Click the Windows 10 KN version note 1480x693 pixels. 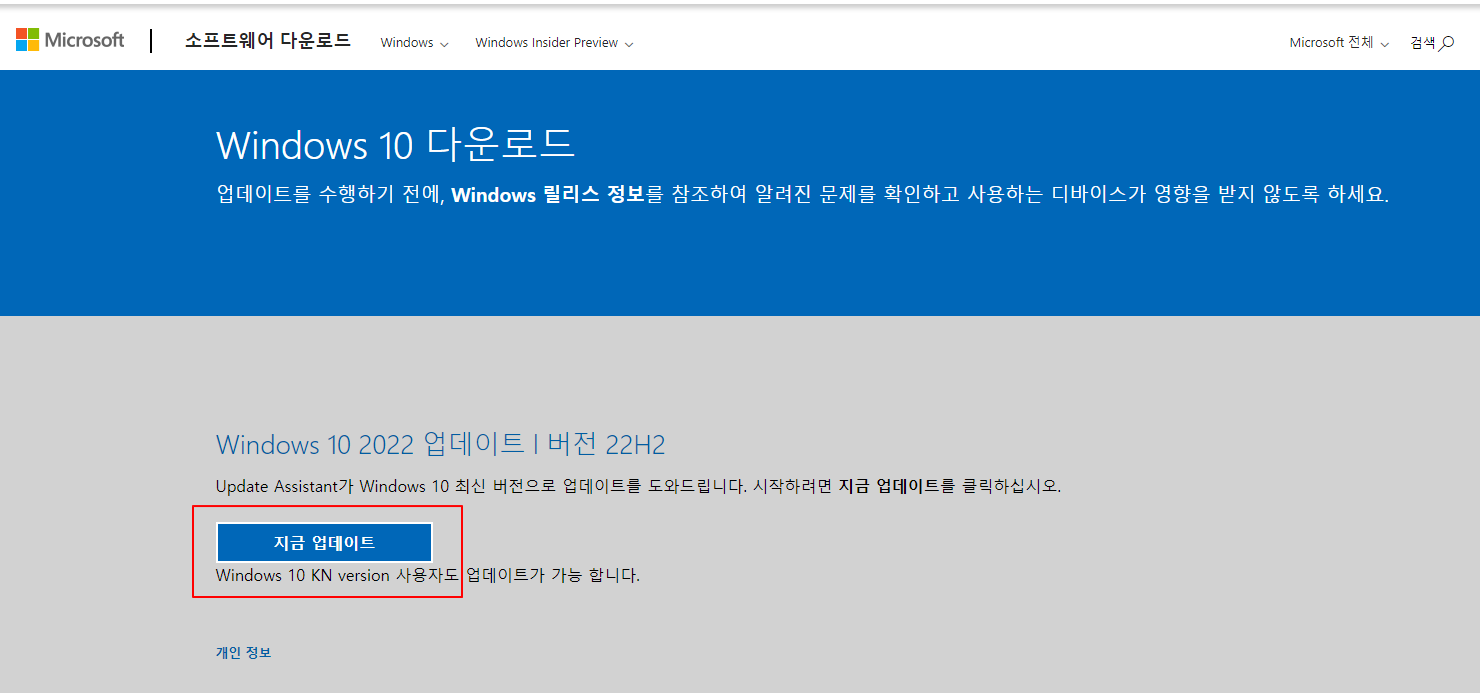coord(427,575)
